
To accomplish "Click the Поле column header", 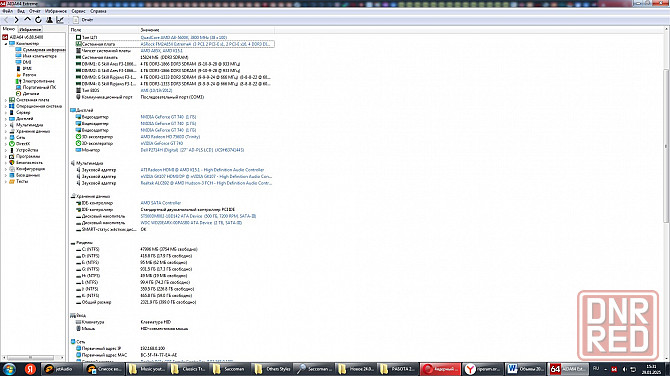I will [x=104, y=30].
